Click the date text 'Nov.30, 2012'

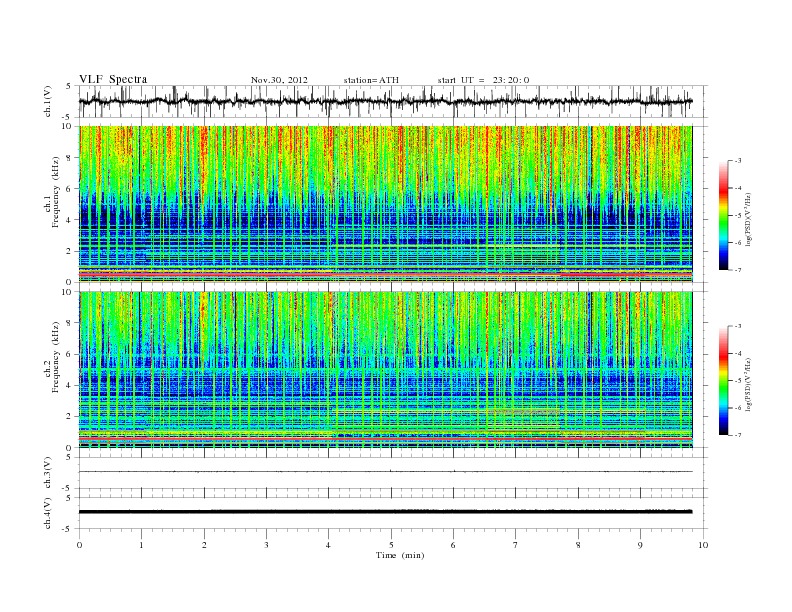click(x=279, y=80)
